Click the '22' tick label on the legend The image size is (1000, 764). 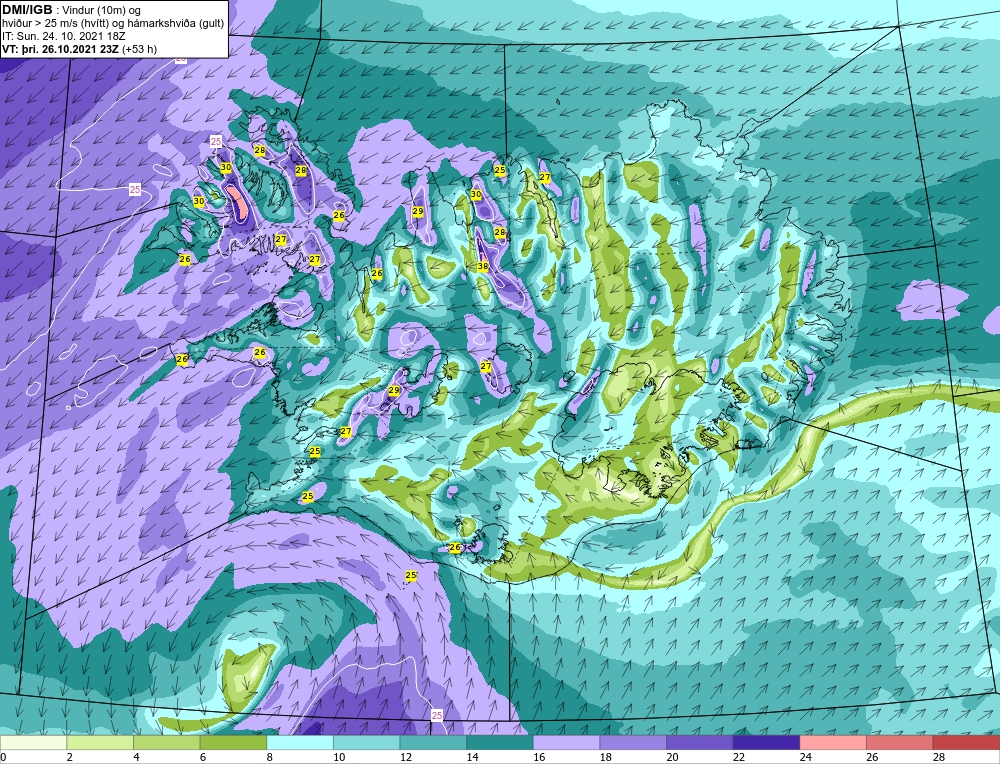coord(739,757)
